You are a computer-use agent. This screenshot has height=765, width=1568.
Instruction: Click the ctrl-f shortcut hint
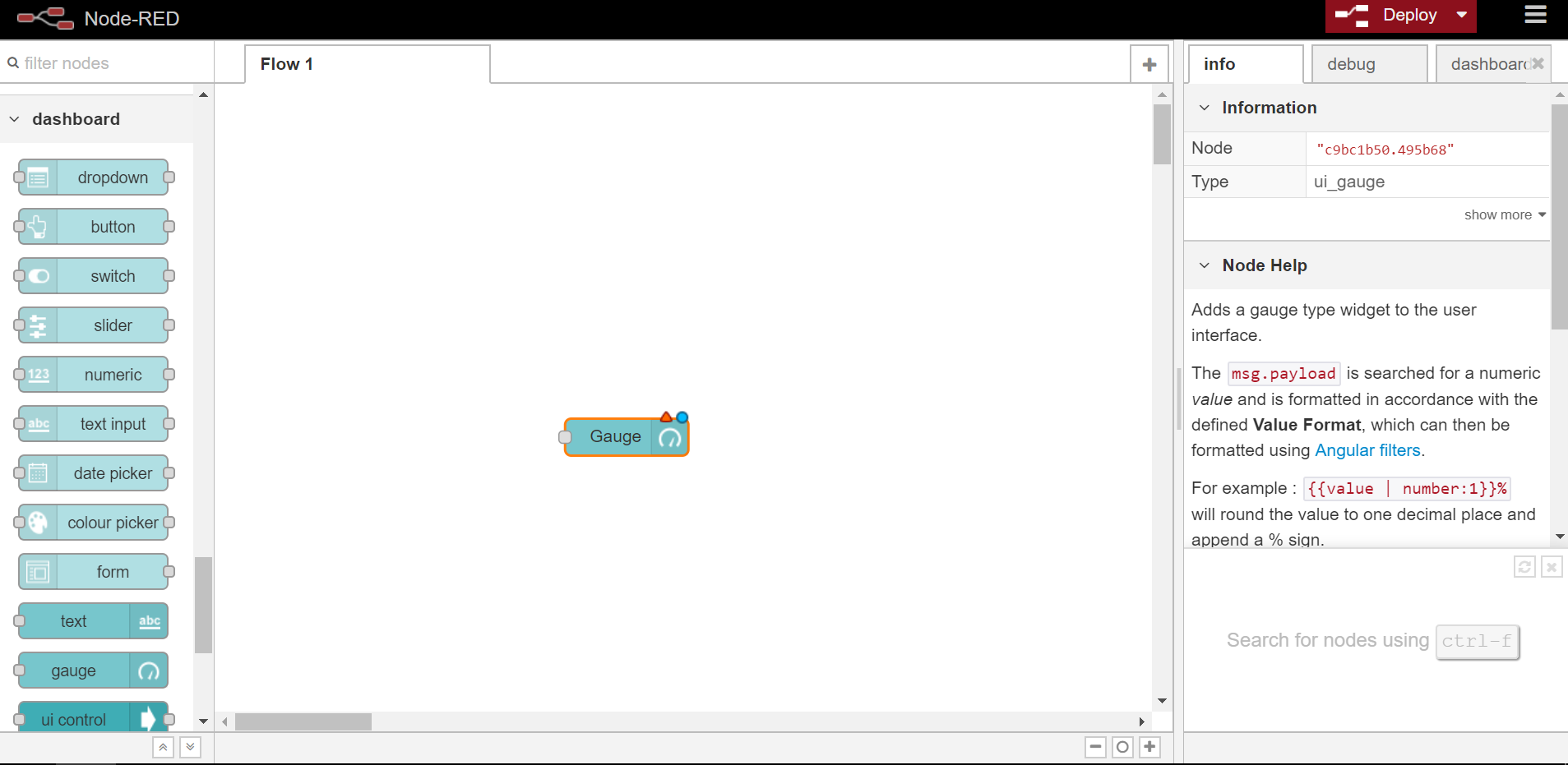1477,641
